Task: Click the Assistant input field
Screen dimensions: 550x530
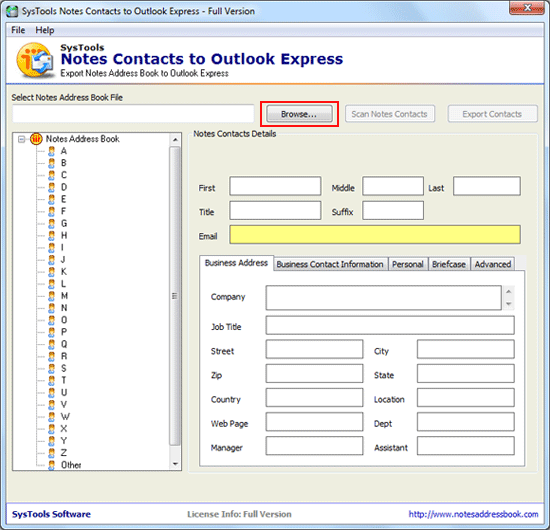Action: (466, 446)
